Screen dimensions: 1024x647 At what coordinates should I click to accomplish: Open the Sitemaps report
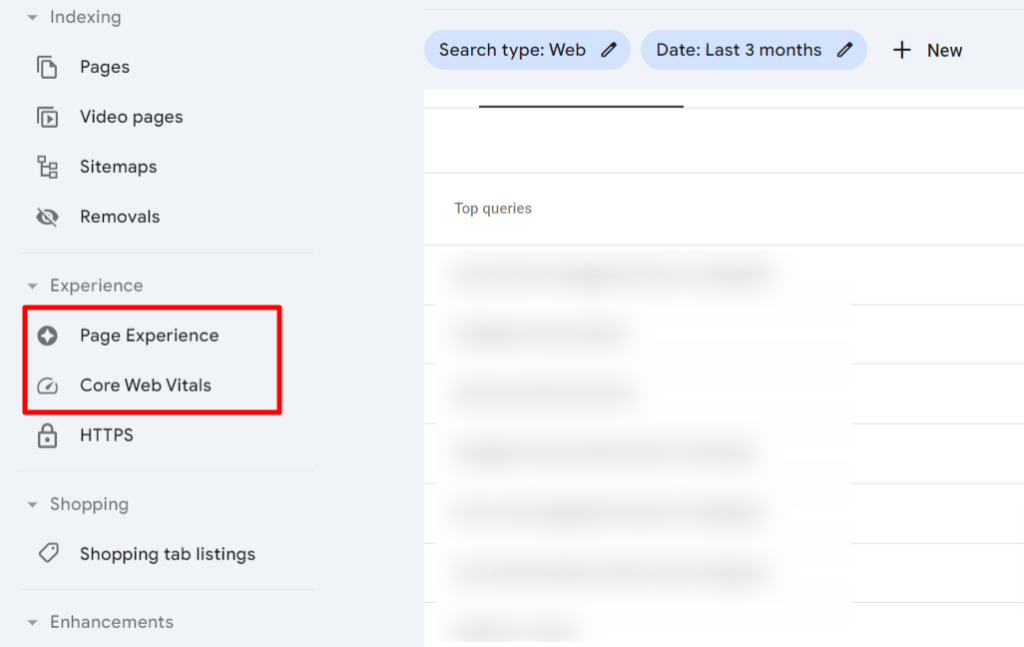(118, 166)
